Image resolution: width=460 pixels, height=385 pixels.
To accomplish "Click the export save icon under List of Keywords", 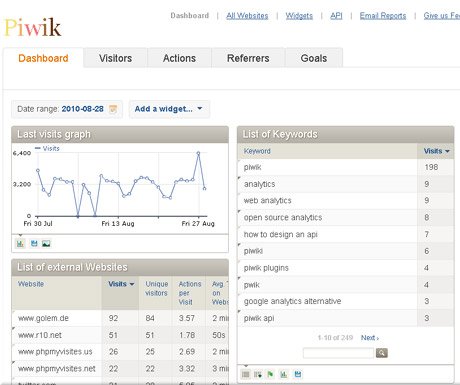I will 298,374.
